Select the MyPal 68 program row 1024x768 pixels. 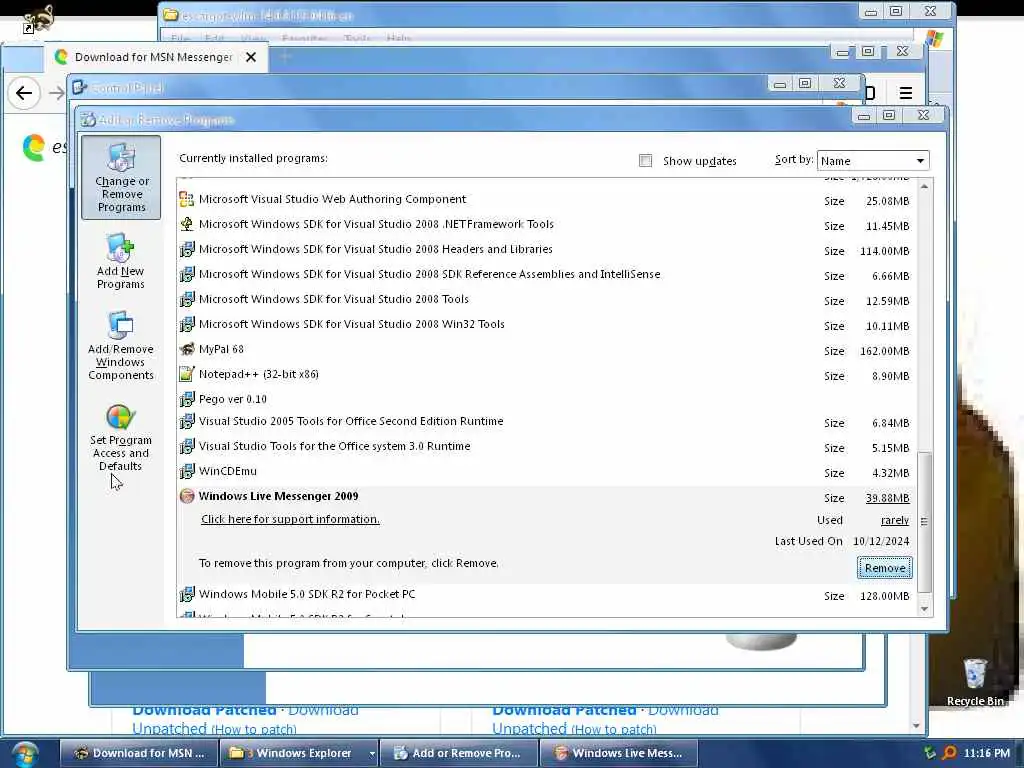click(x=546, y=349)
